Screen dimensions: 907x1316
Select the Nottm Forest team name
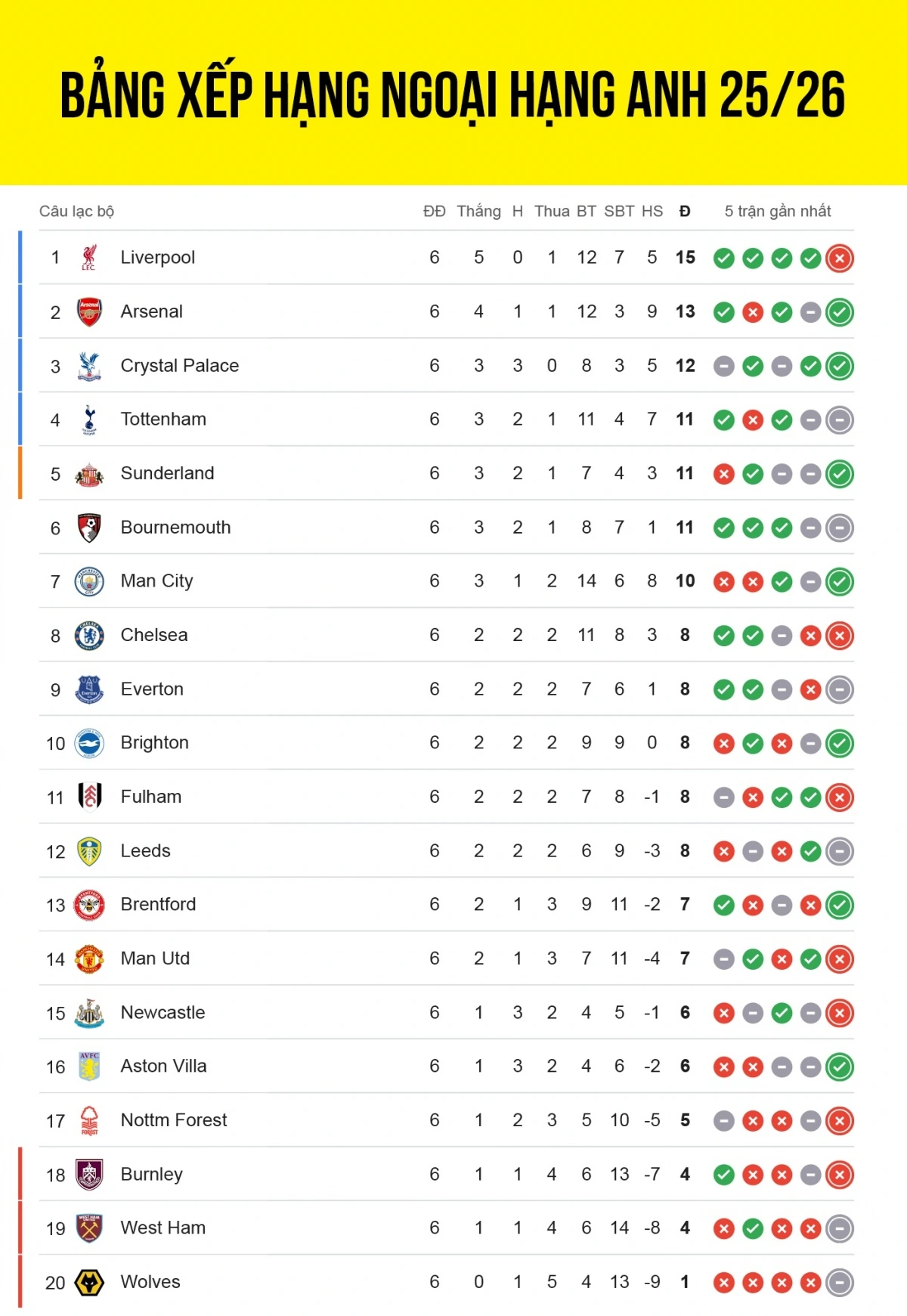point(174,1120)
